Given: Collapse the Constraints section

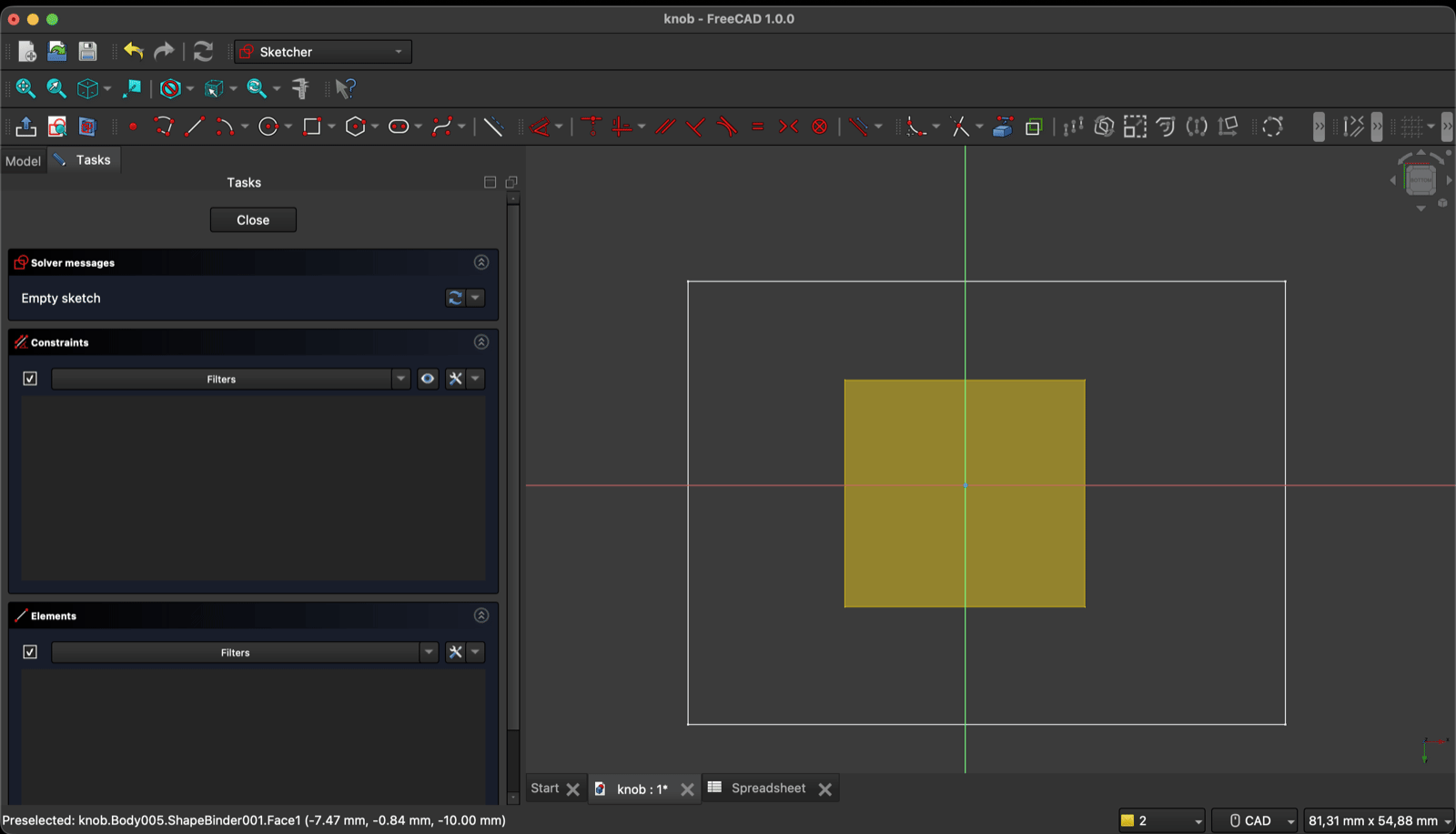Looking at the screenshot, I should [481, 342].
